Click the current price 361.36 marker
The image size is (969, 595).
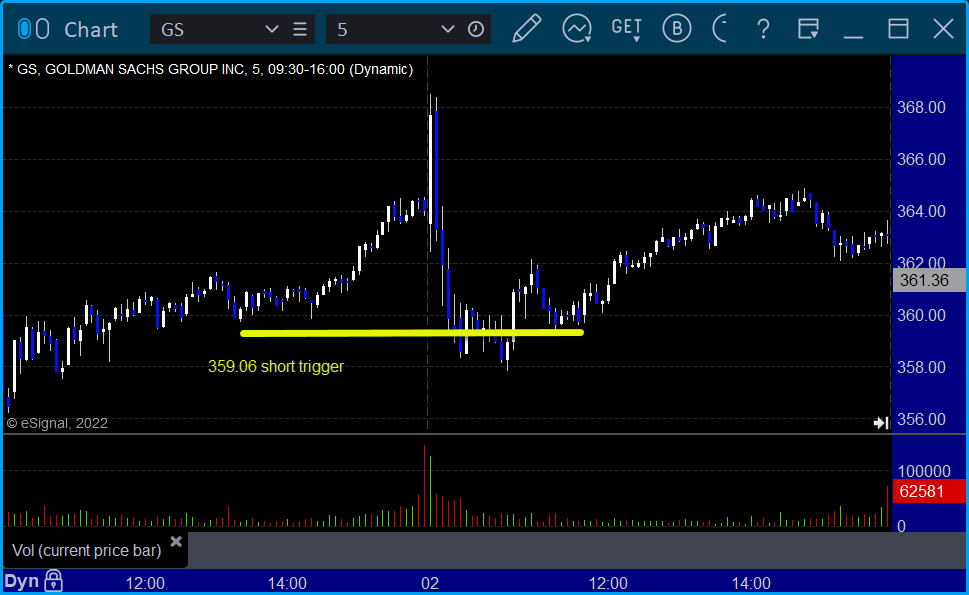click(929, 281)
